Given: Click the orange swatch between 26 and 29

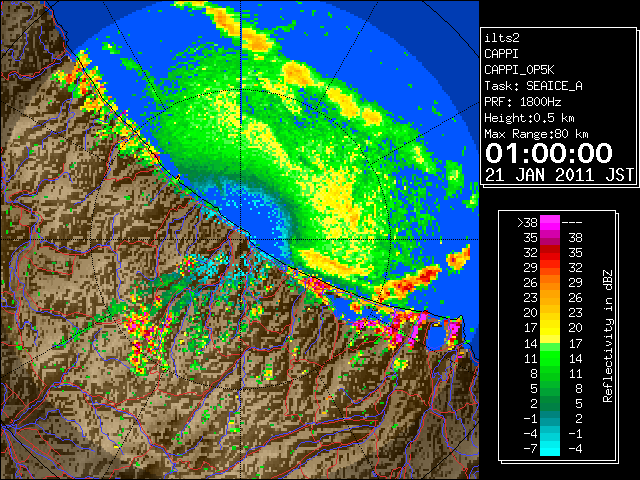Looking at the screenshot, I should (550, 283).
